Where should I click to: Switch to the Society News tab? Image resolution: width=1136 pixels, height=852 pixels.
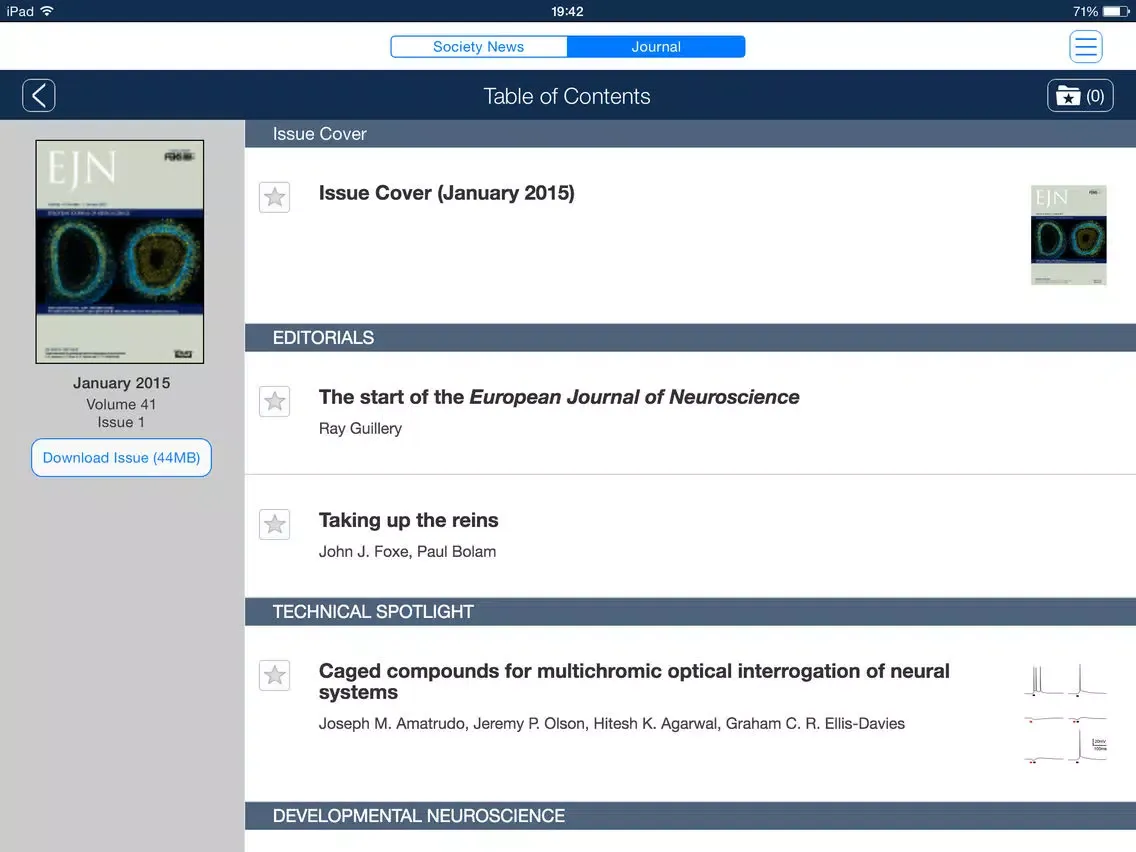479,46
